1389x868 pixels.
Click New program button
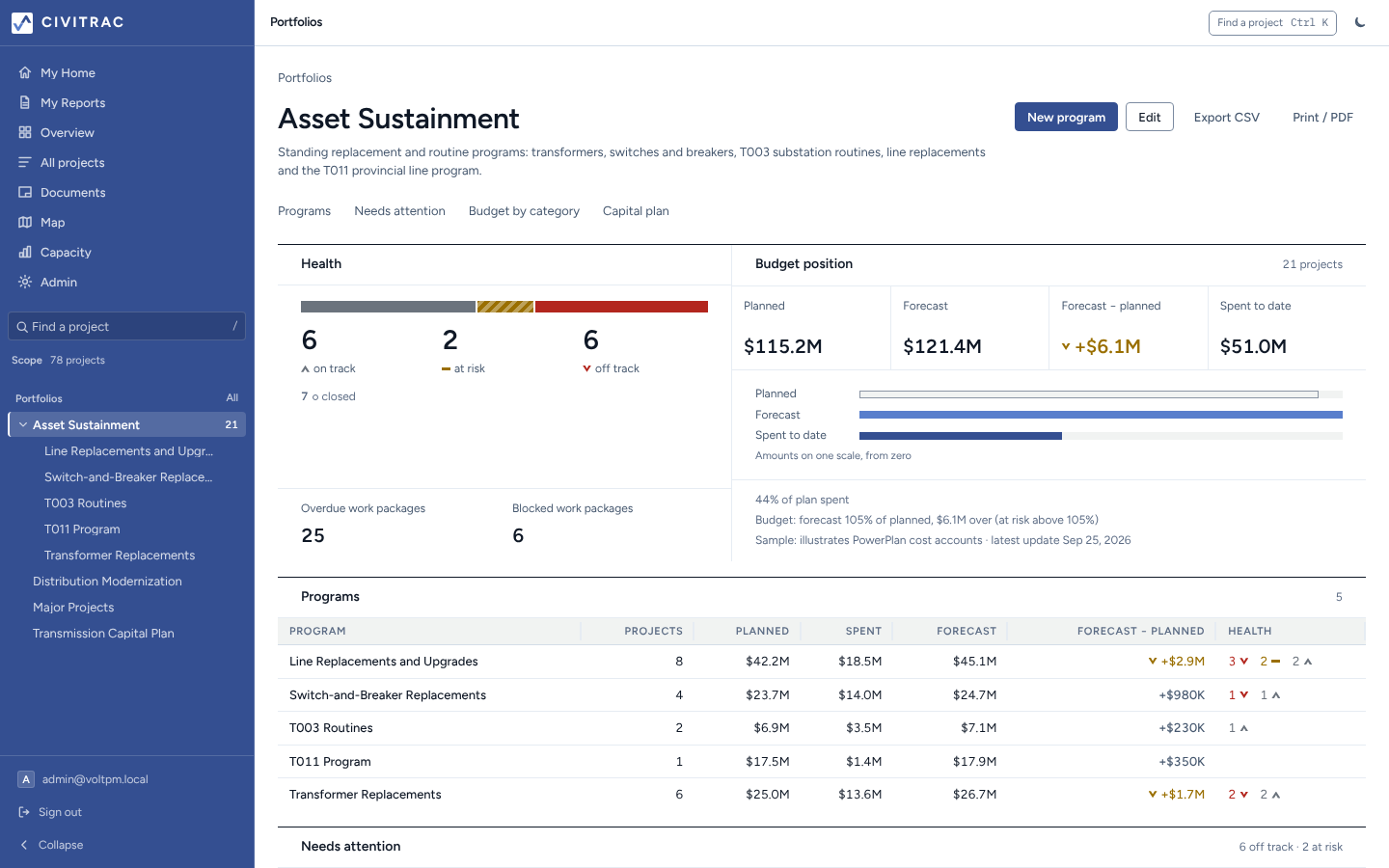[x=1066, y=117]
